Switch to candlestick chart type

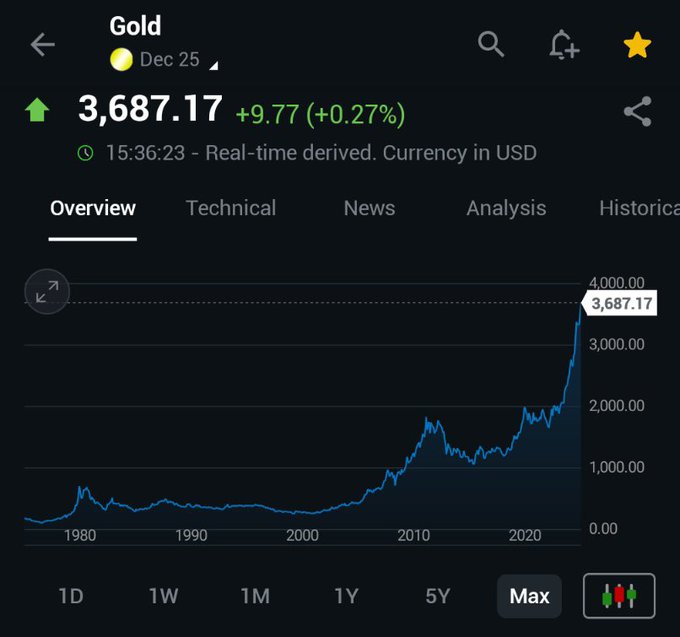tap(619, 595)
